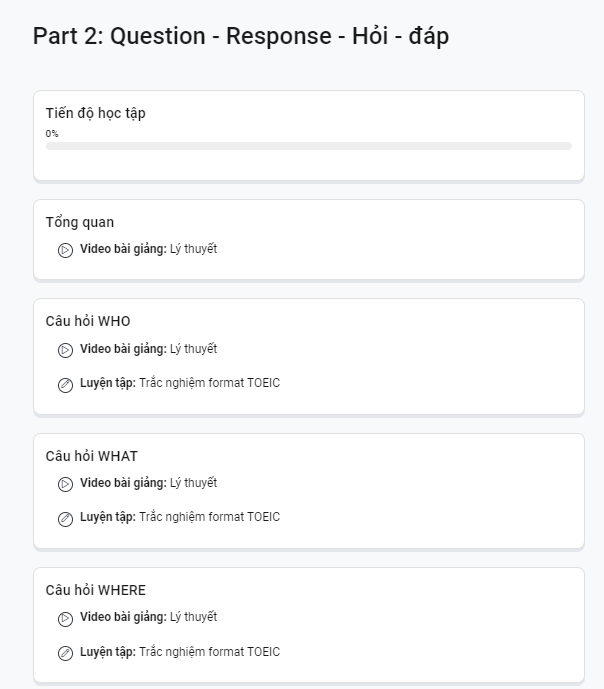
Task: Click the play icon under Tổng quan
Action: (65, 250)
